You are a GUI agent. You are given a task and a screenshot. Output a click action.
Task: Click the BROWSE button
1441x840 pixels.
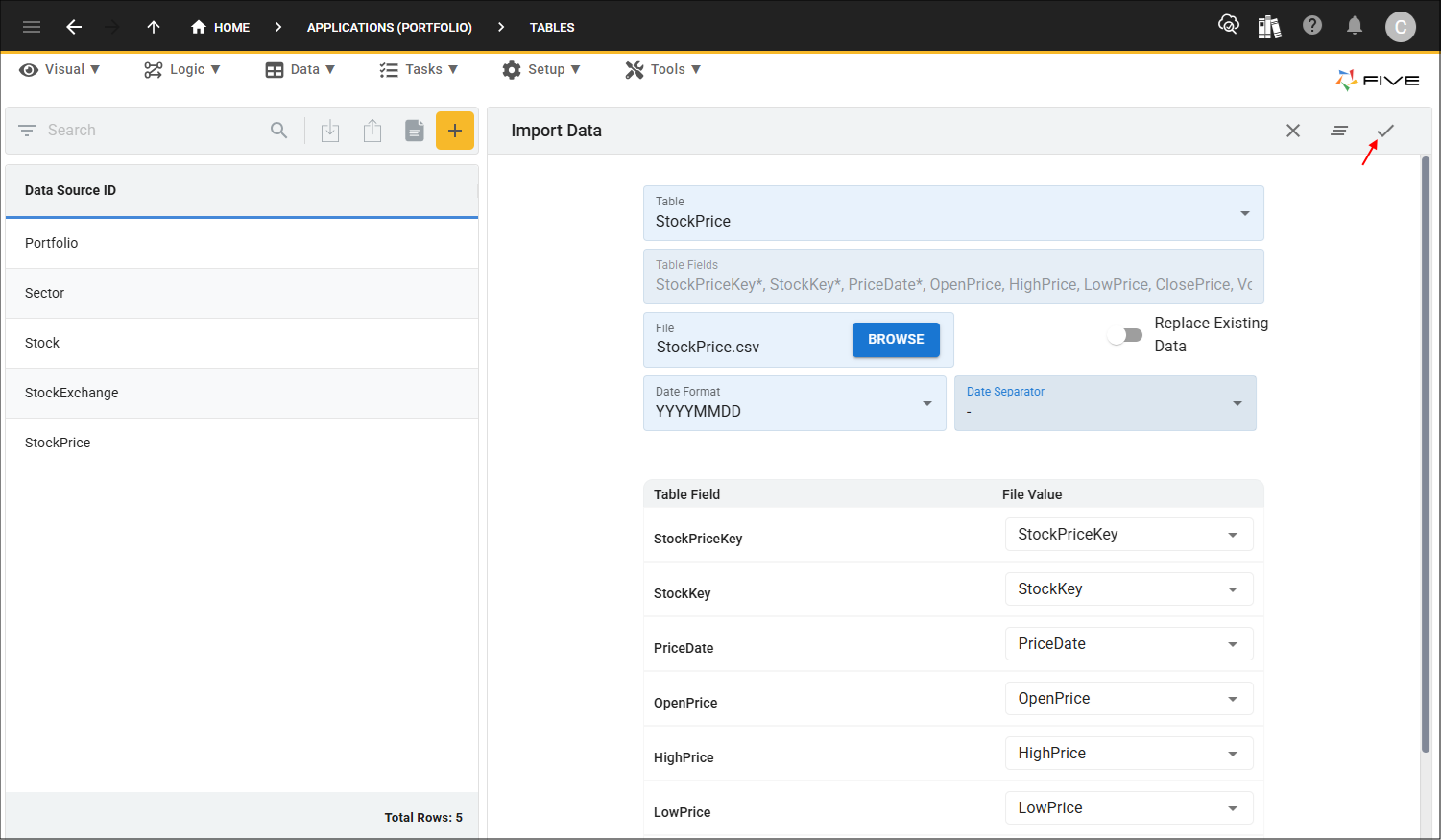tap(896, 339)
